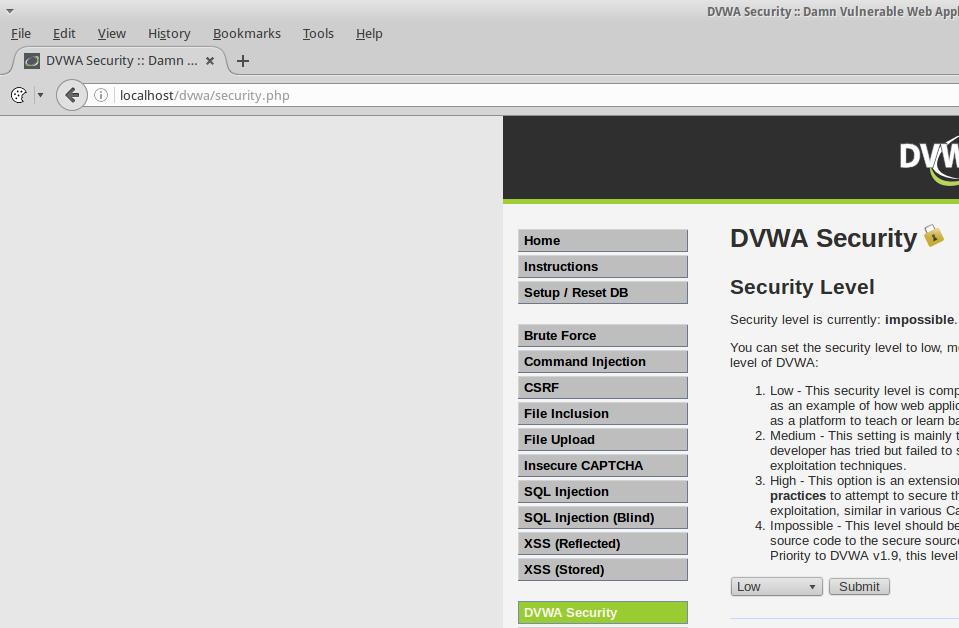959x628 pixels.
Task: Open the security level Low dropdown
Action: (777, 587)
